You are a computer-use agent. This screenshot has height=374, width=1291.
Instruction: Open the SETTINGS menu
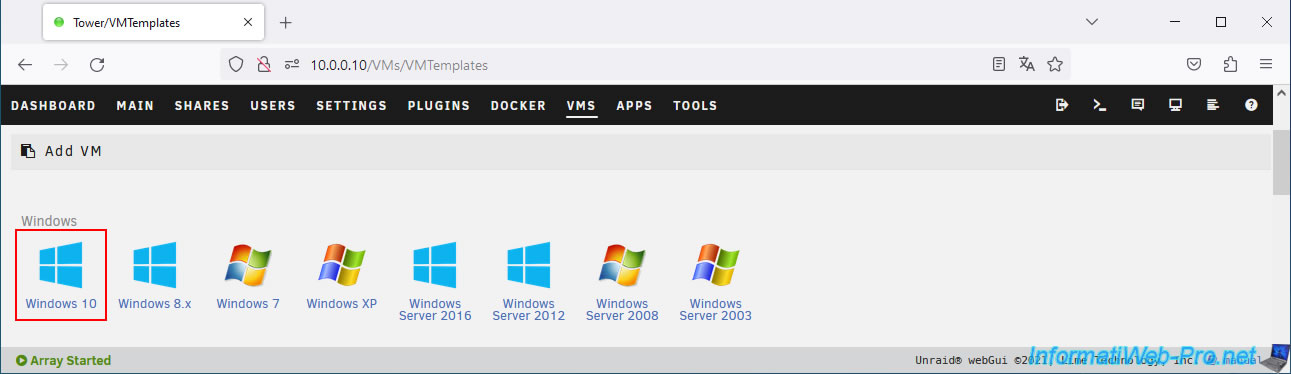pyautogui.click(x=351, y=105)
